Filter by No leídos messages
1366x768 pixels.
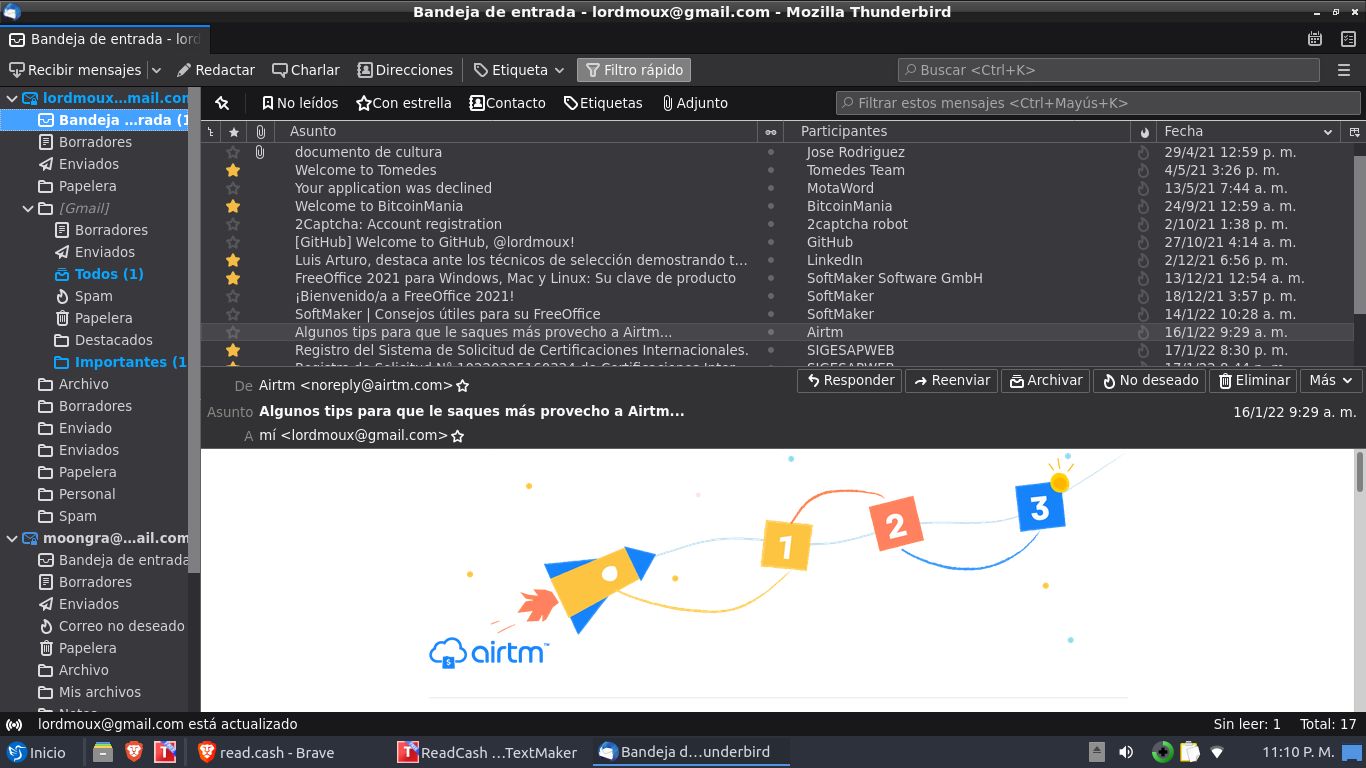300,103
